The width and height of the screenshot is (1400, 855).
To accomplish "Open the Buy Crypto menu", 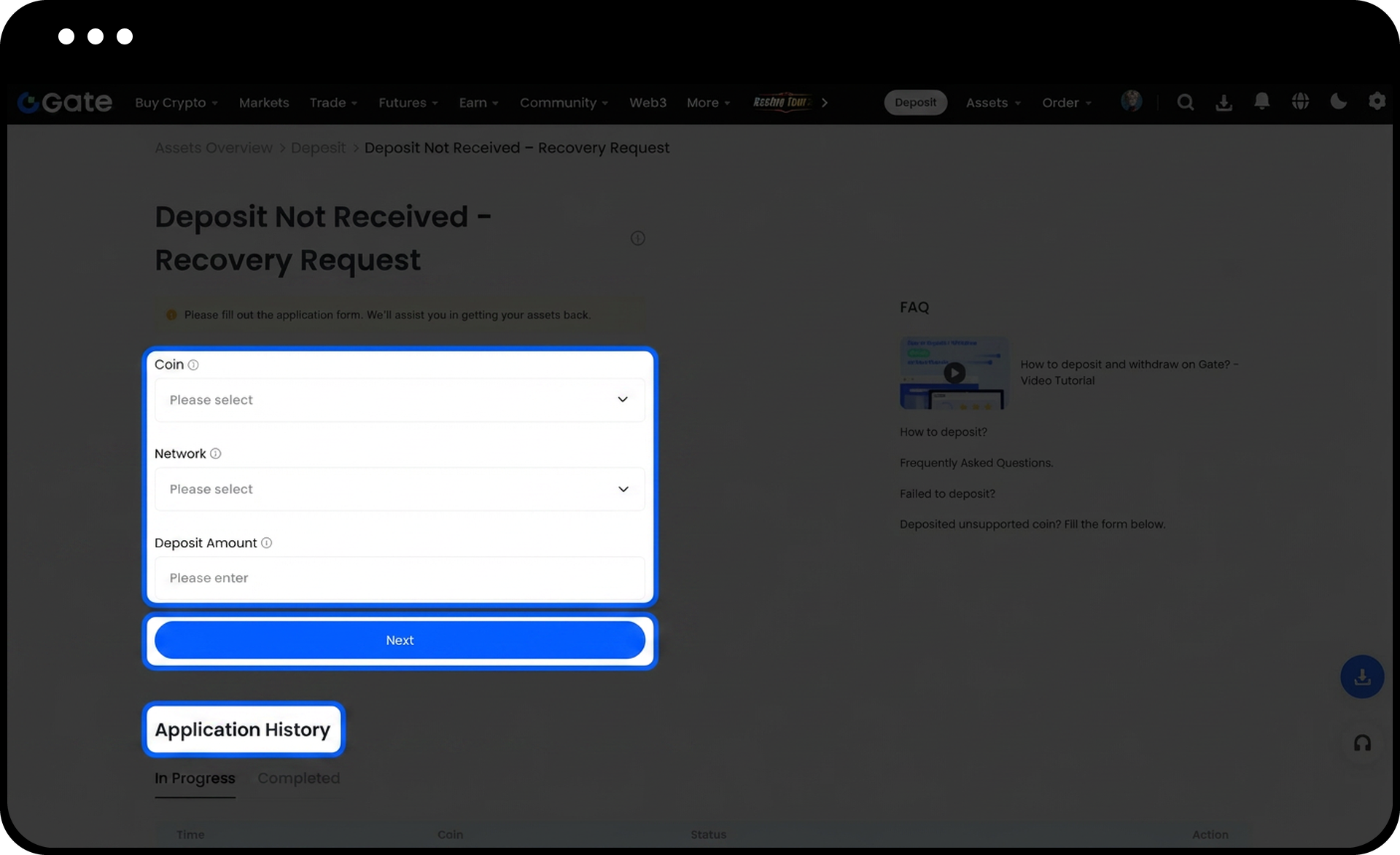I will tap(176, 103).
